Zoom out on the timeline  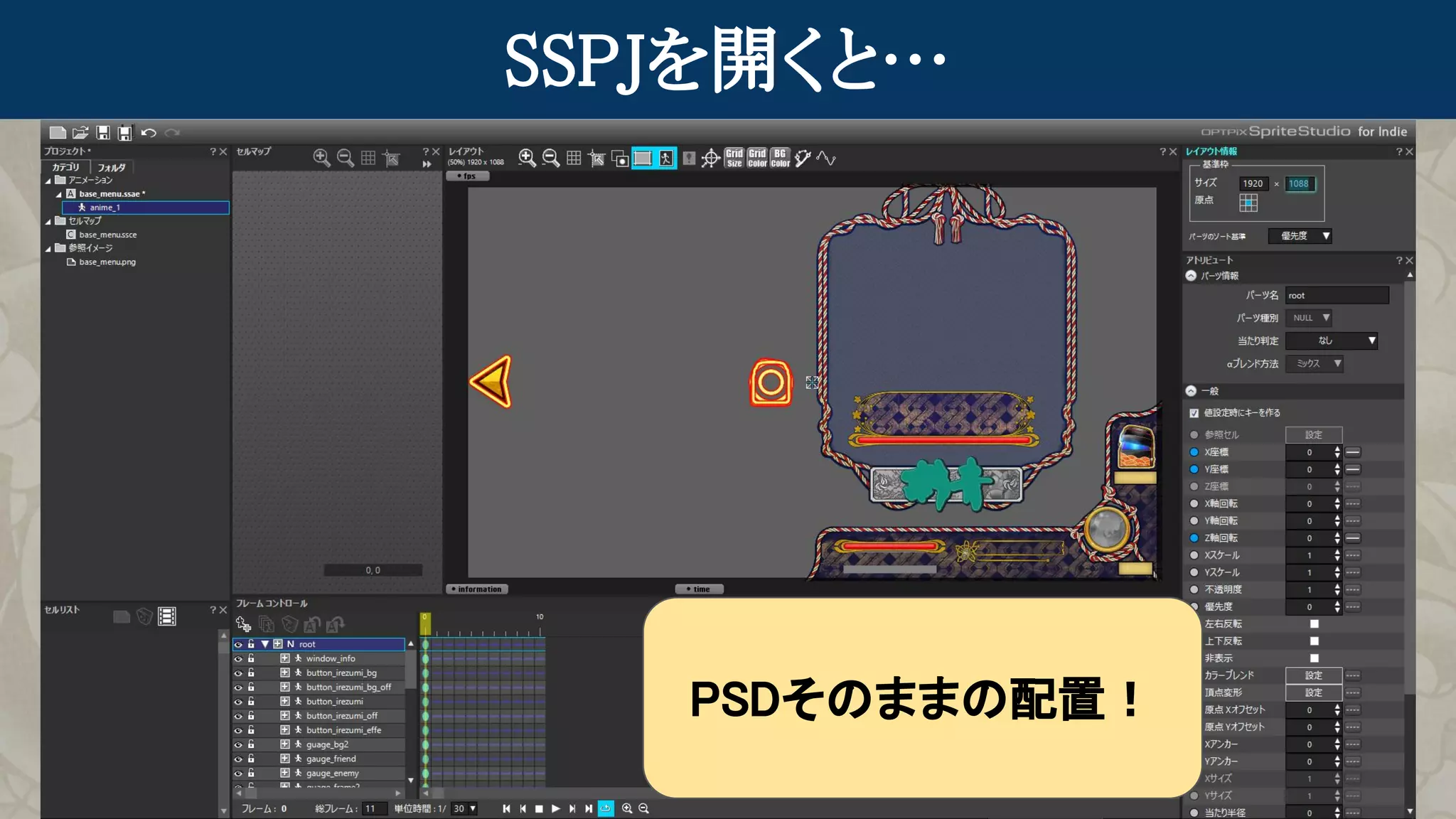[x=643, y=808]
